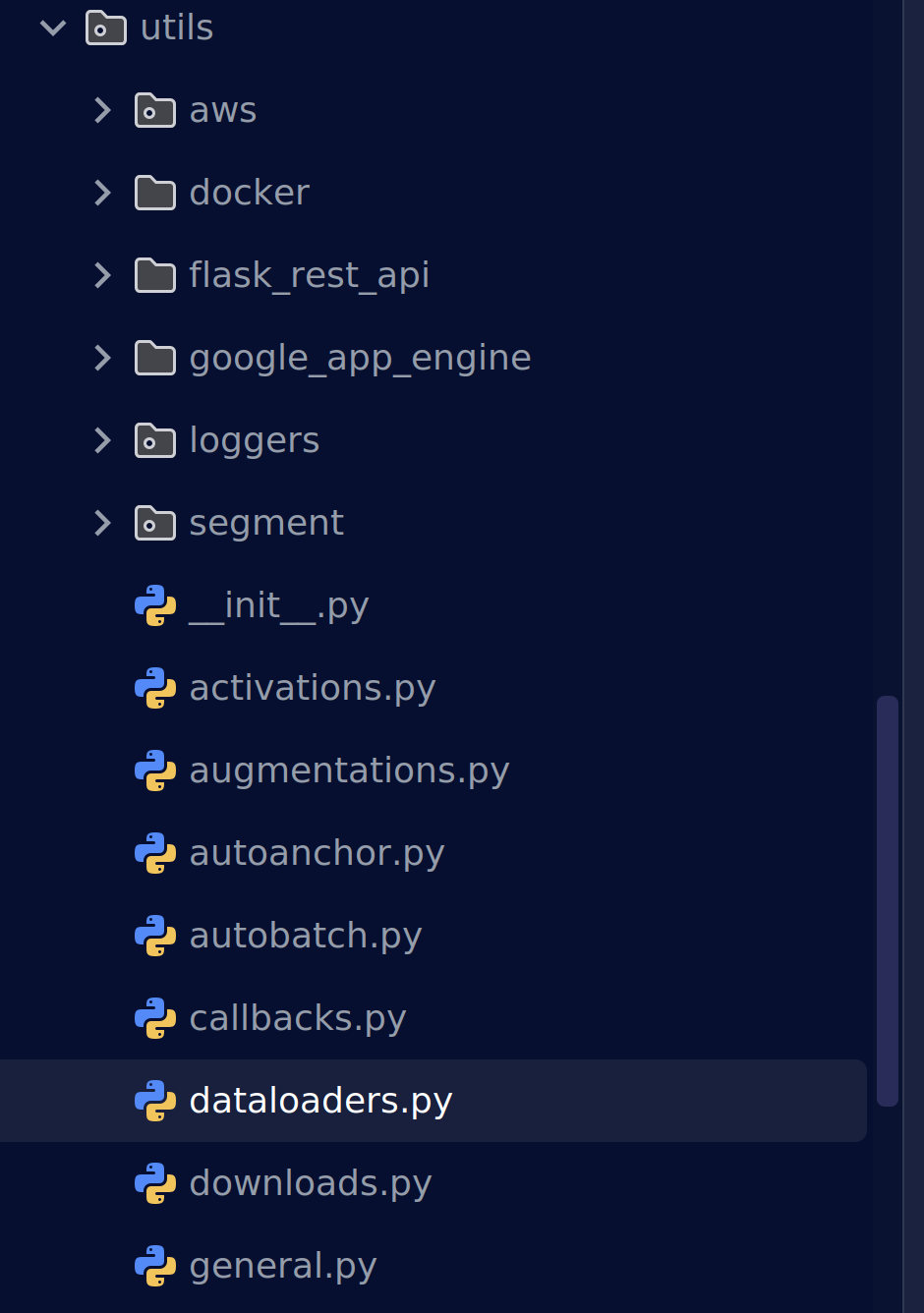Image resolution: width=924 pixels, height=1313 pixels.
Task: Open the augmentations.py file
Action: pos(350,771)
